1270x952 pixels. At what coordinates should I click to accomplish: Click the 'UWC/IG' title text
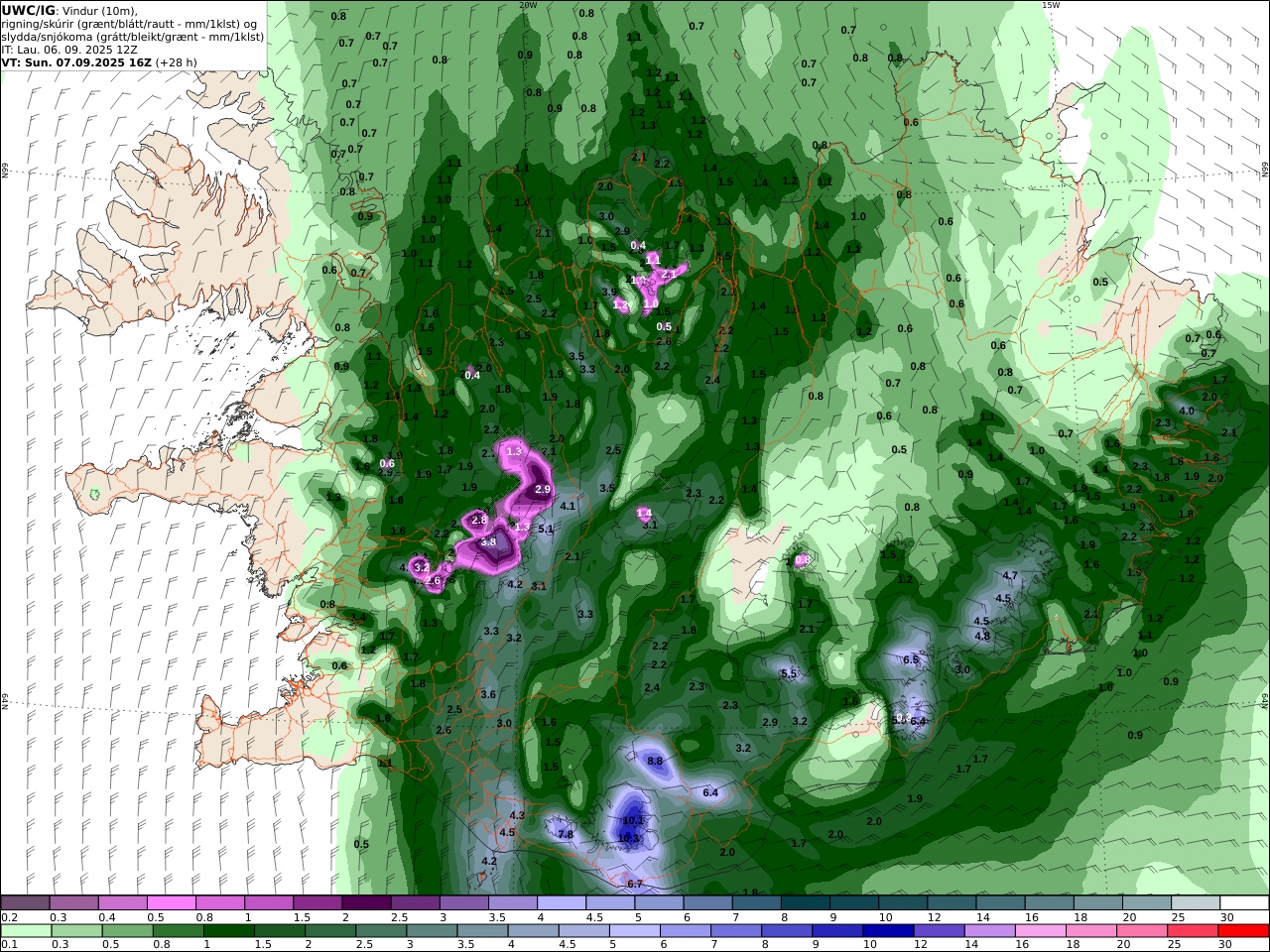click(x=28, y=10)
